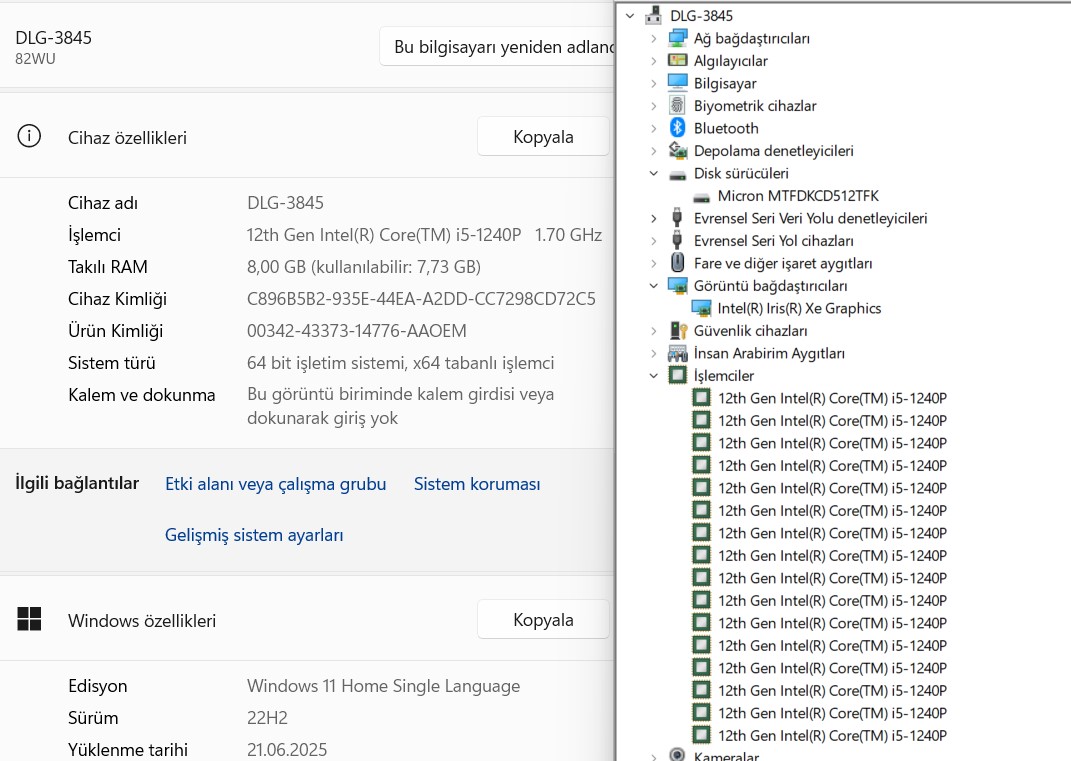This screenshot has width=1071, height=761.
Task: Collapse the Görüntü bağdaştırıcıları chevron
Action: pyautogui.click(x=654, y=286)
